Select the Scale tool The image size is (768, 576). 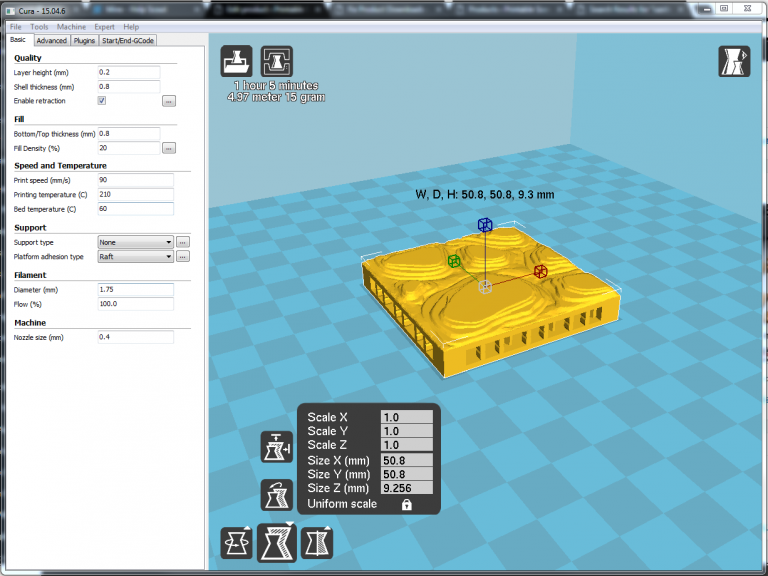point(277,544)
